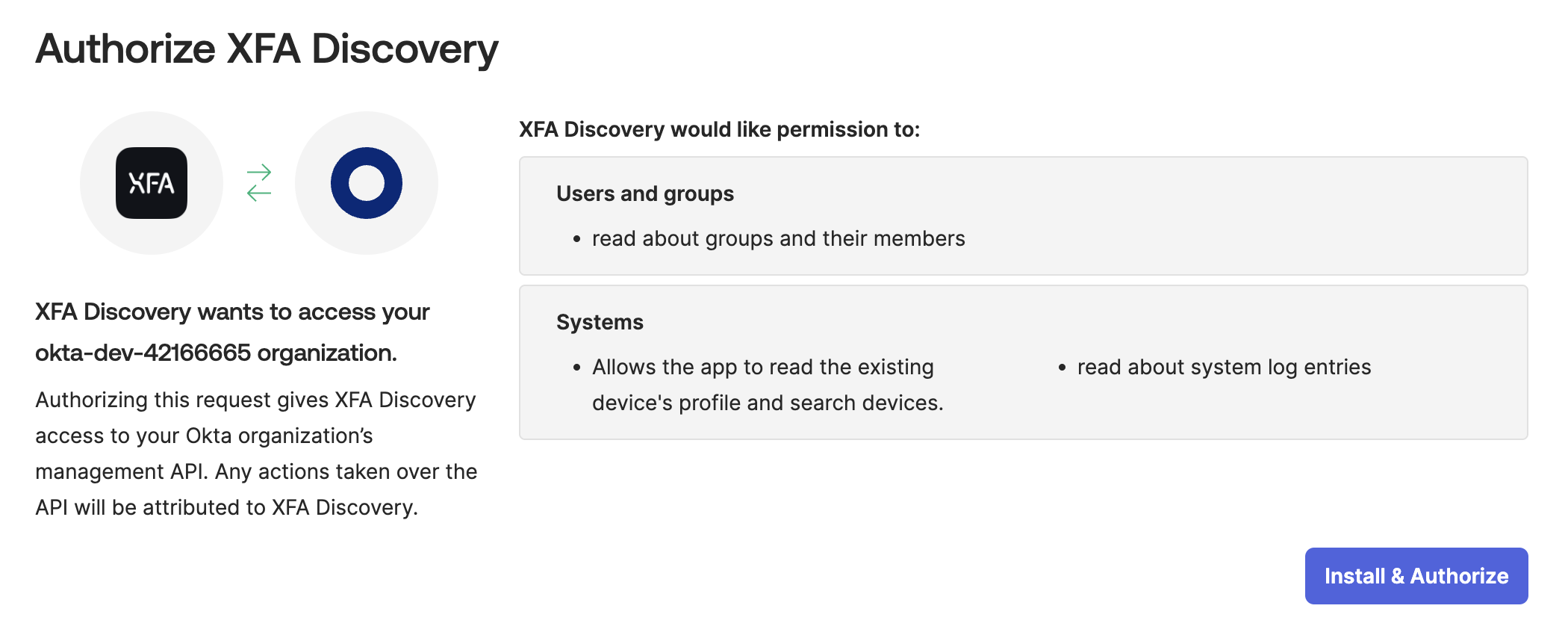
Task: Click the gray circle around XFA logo
Action: point(152,183)
